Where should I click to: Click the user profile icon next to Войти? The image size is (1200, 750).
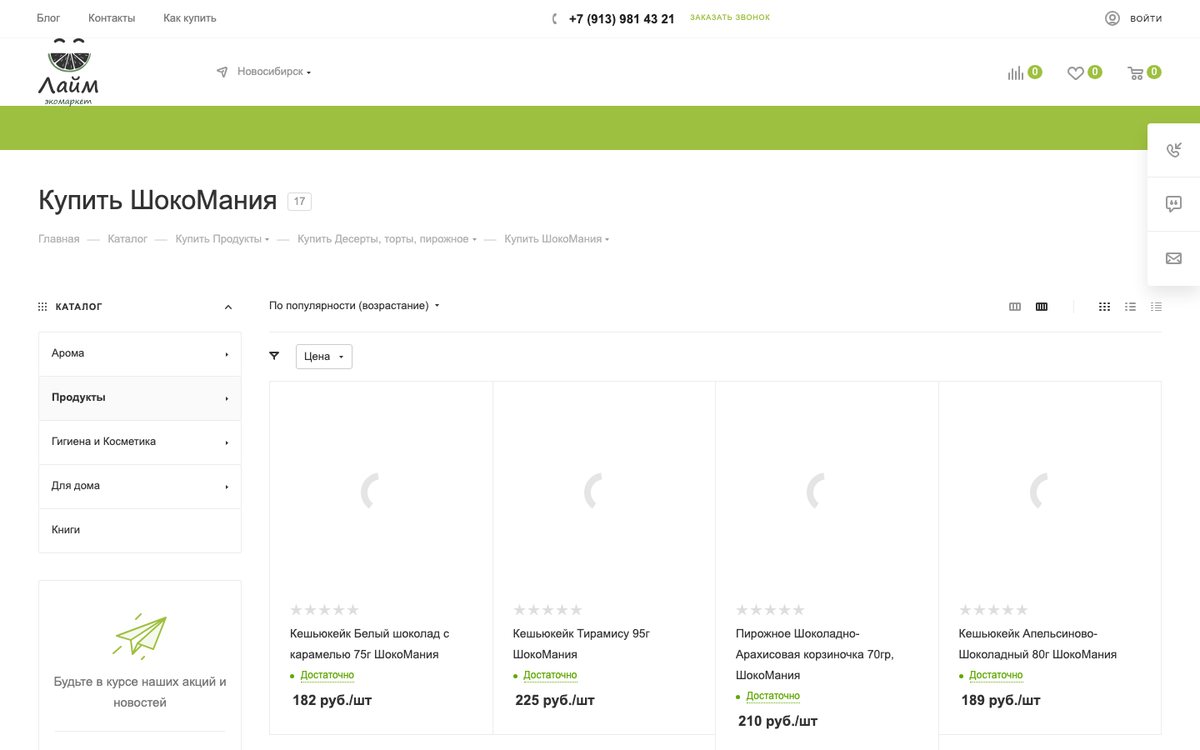[x=1112, y=18]
